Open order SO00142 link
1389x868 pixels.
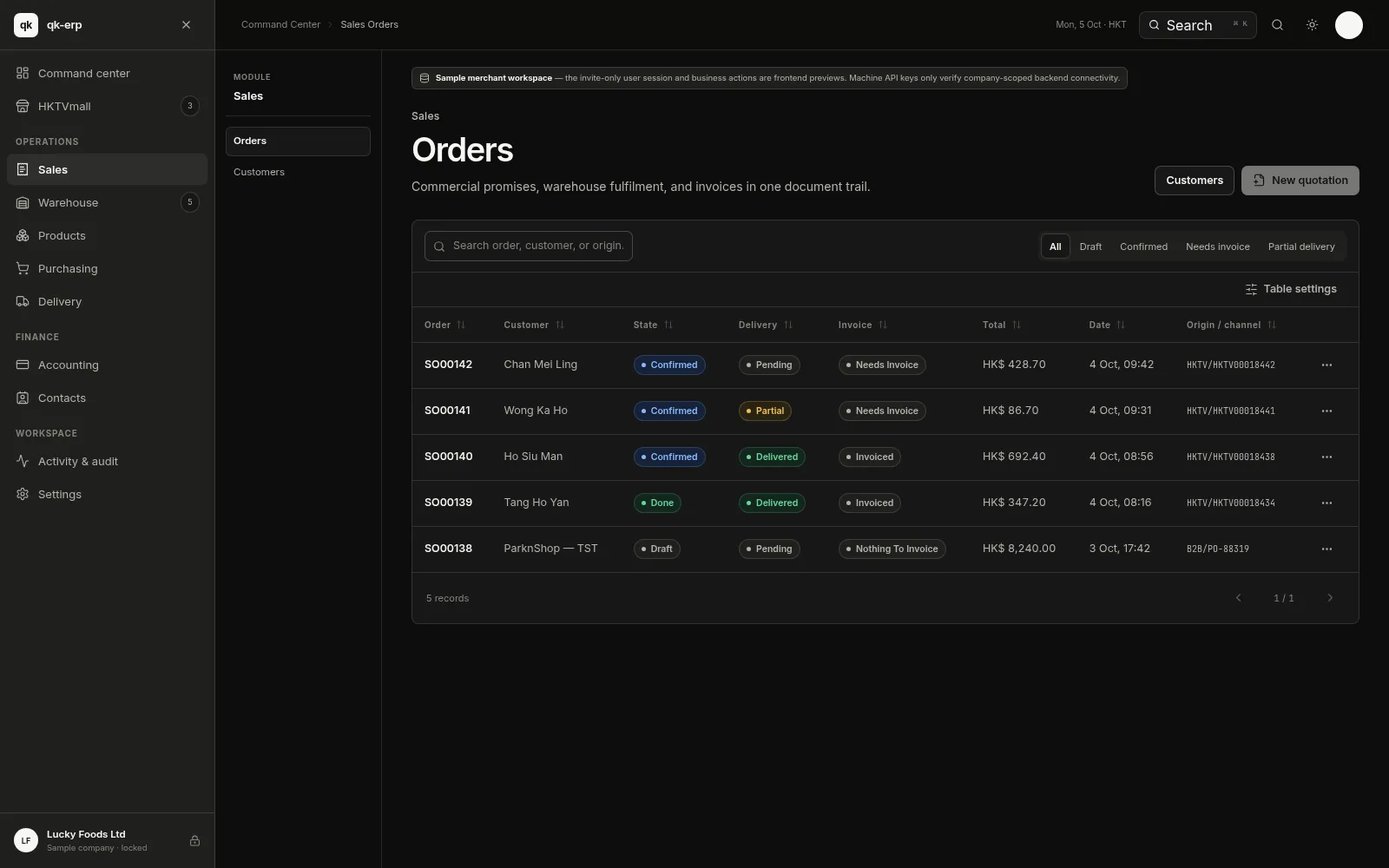(448, 365)
